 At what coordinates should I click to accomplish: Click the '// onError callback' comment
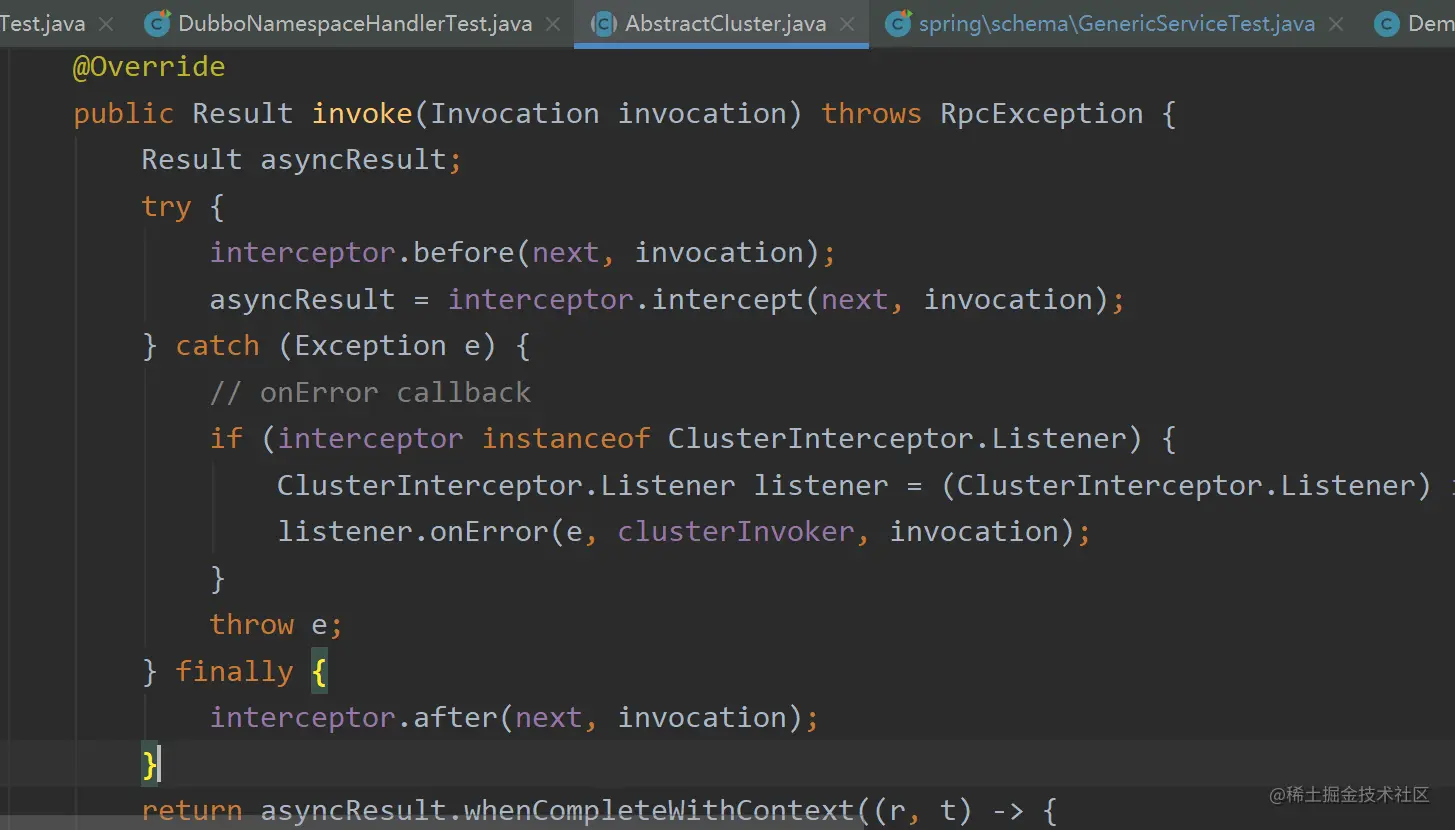pyautogui.click(x=370, y=392)
